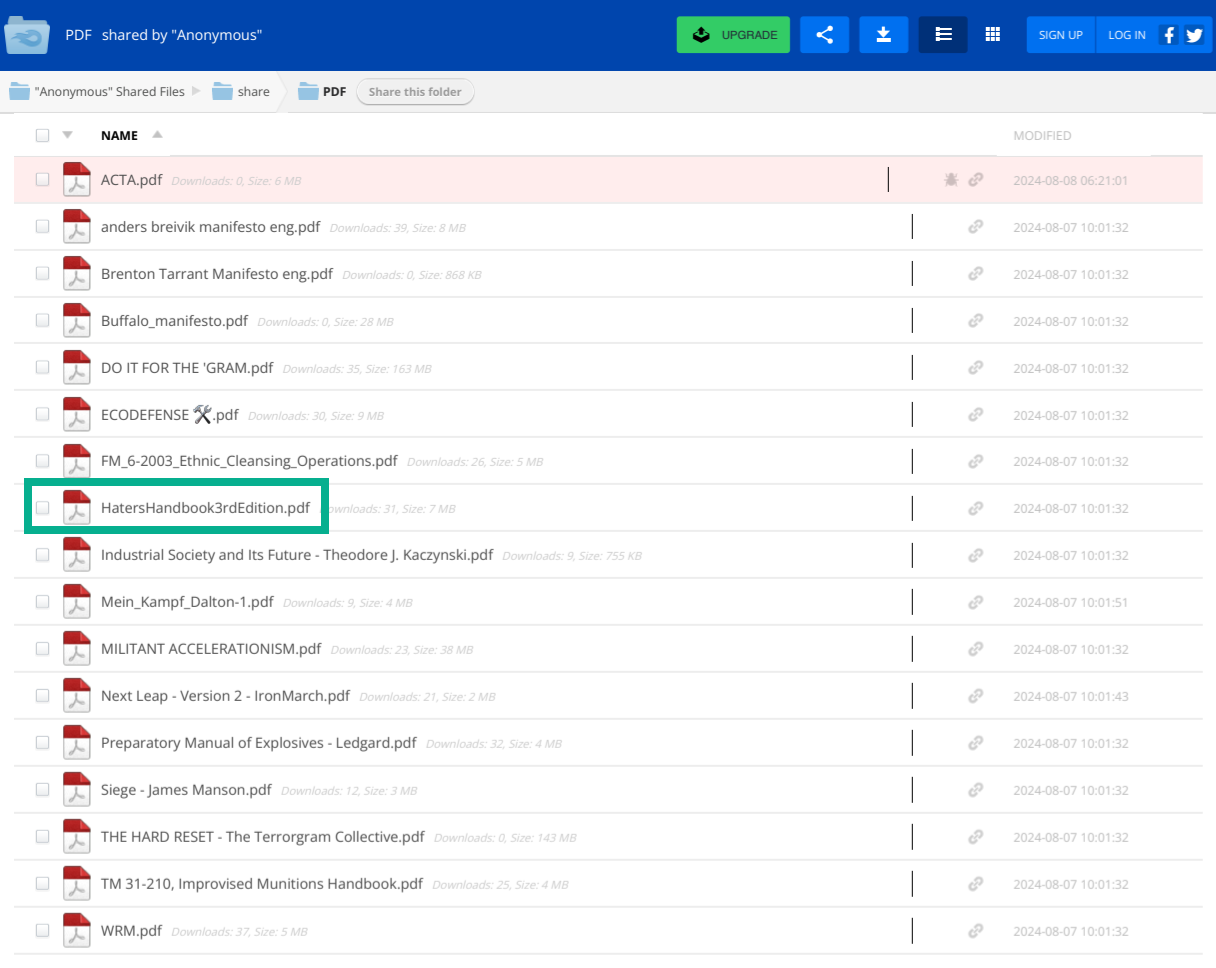Click the share icon in top toolbar
1216x968 pixels.
pos(824,35)
